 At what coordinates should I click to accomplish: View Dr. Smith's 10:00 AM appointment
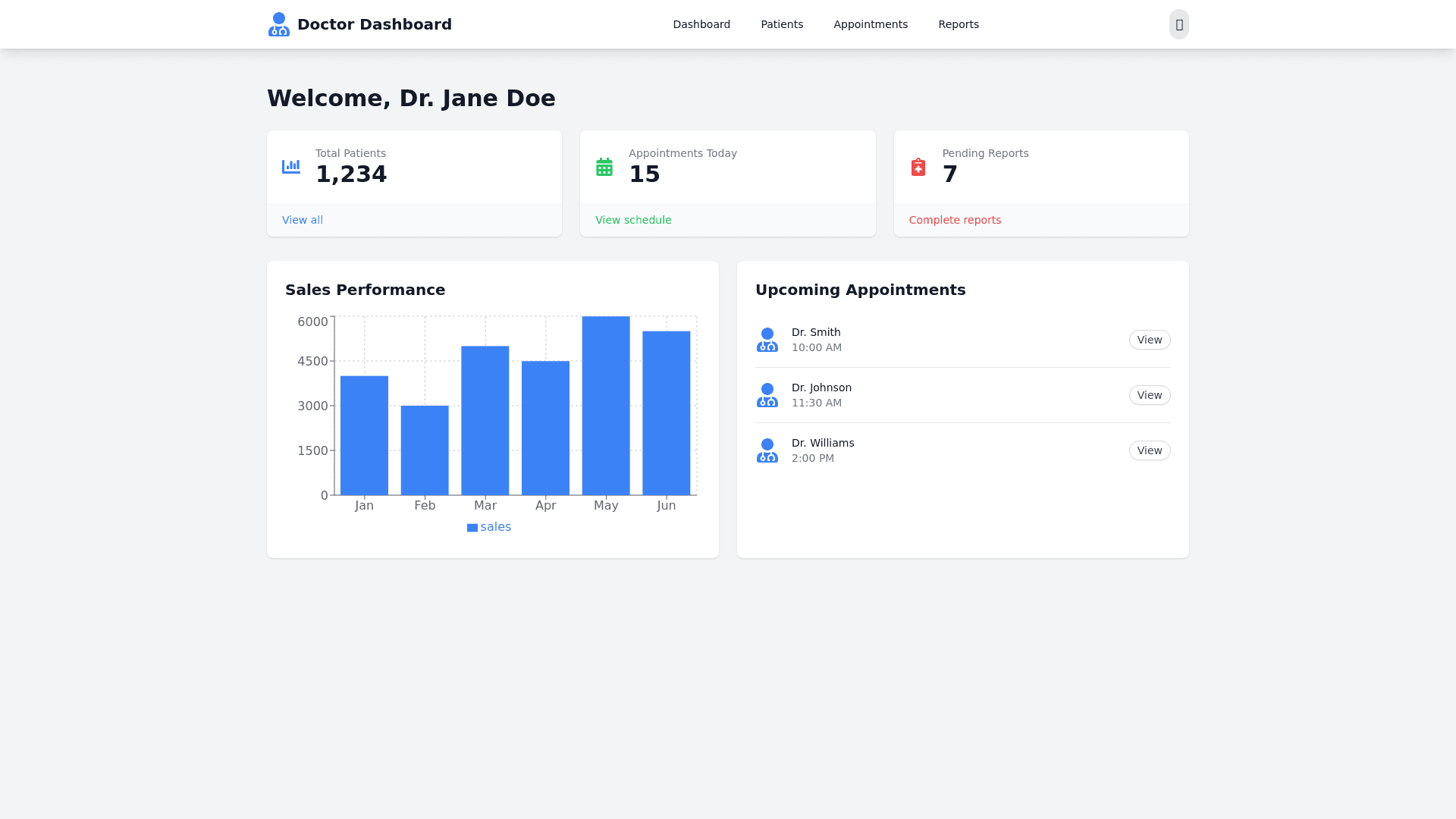coord(1149,340)
